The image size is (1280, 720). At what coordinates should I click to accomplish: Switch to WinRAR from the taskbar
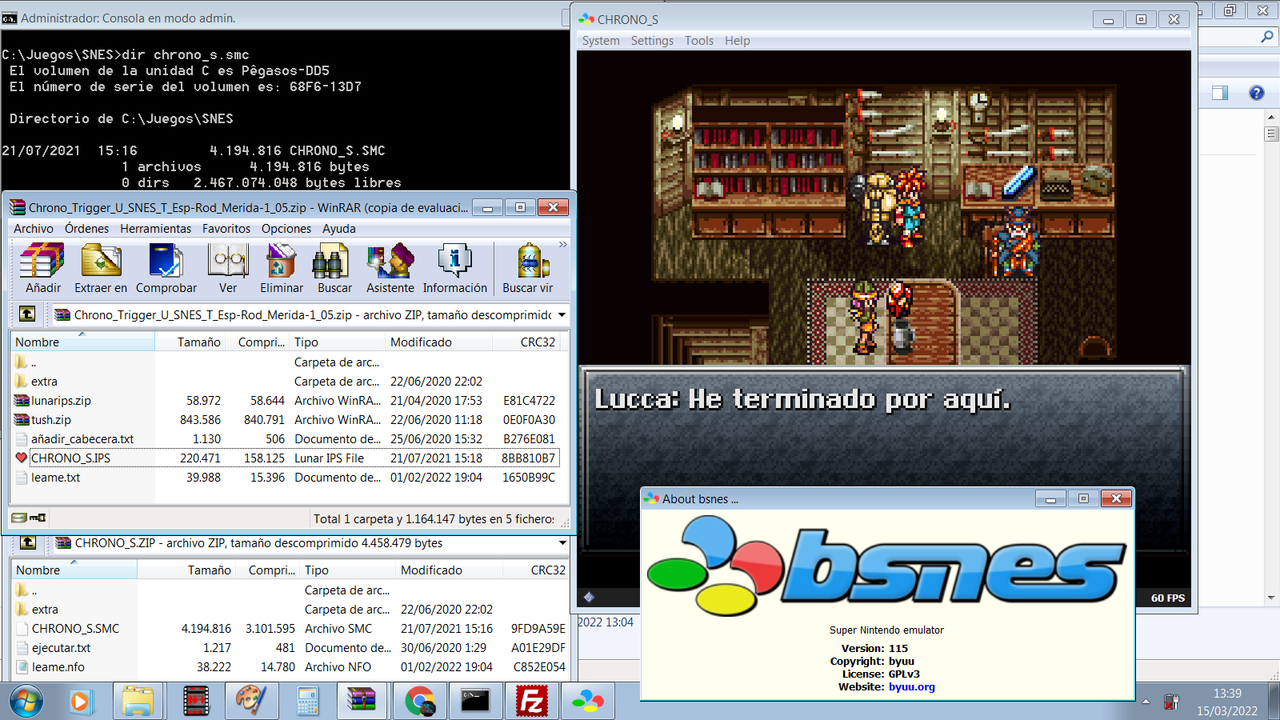(x=362, y=701)
